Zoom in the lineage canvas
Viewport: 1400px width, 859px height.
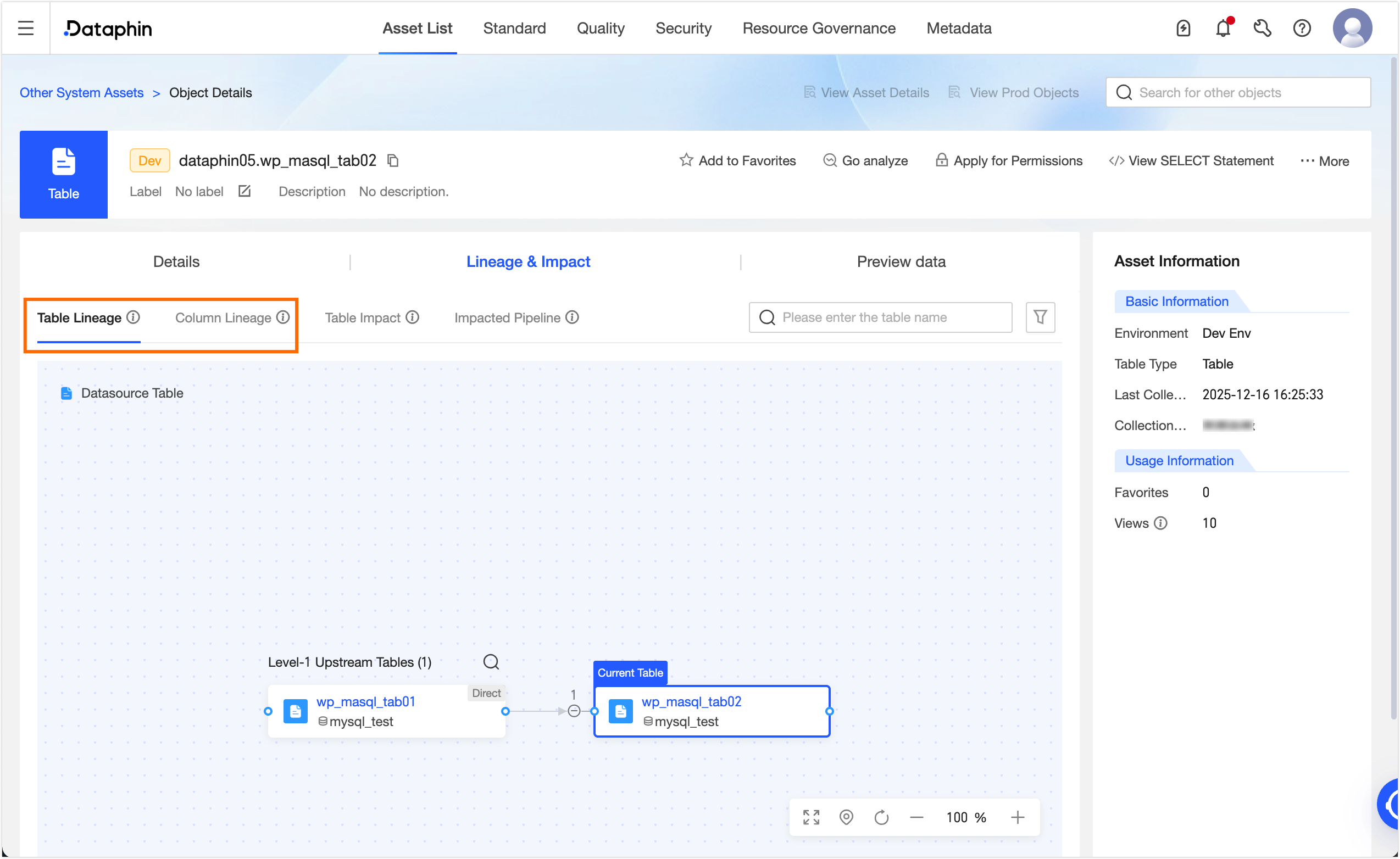[1018, 817]
